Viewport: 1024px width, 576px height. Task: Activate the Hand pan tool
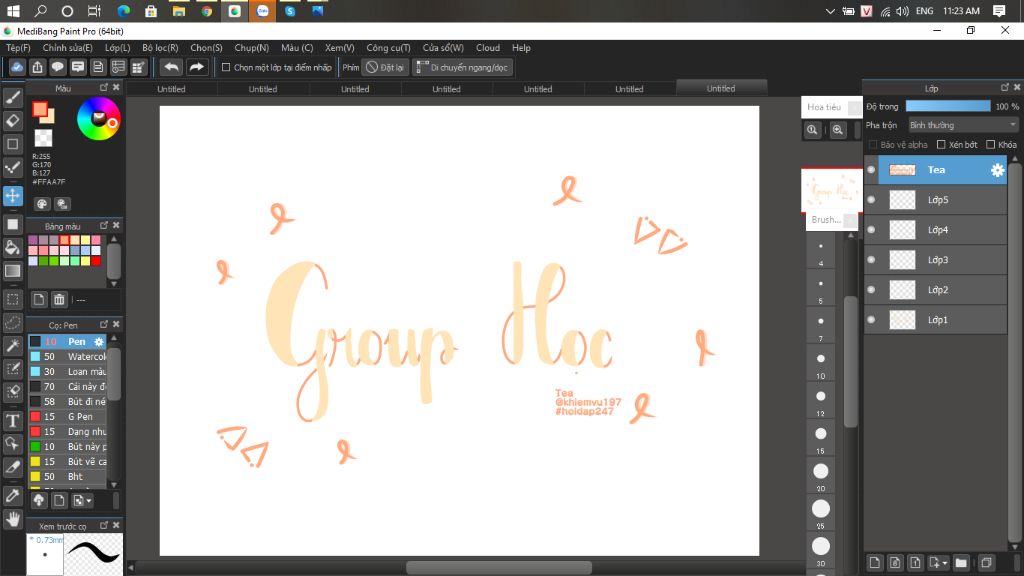click(13, 518)
